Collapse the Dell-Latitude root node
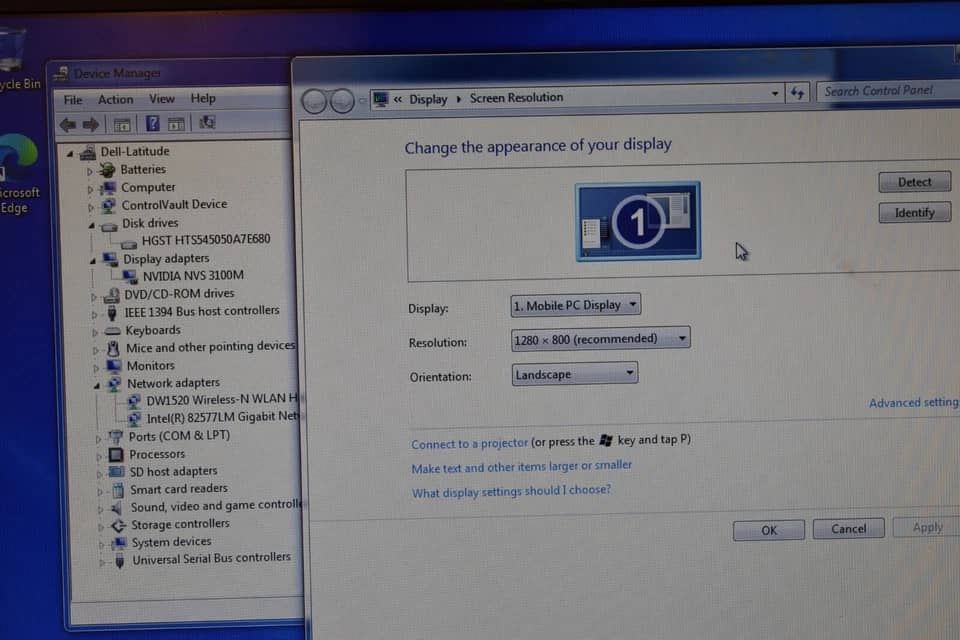The image size is (960, 640). point(70,153)
